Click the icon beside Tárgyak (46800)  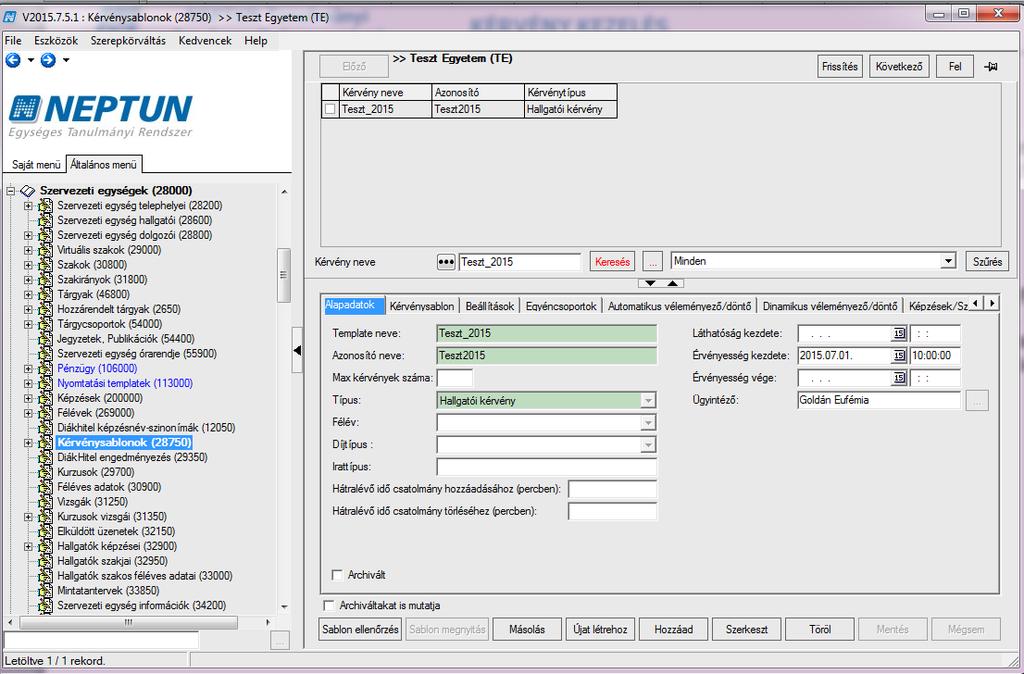point(45,295)
